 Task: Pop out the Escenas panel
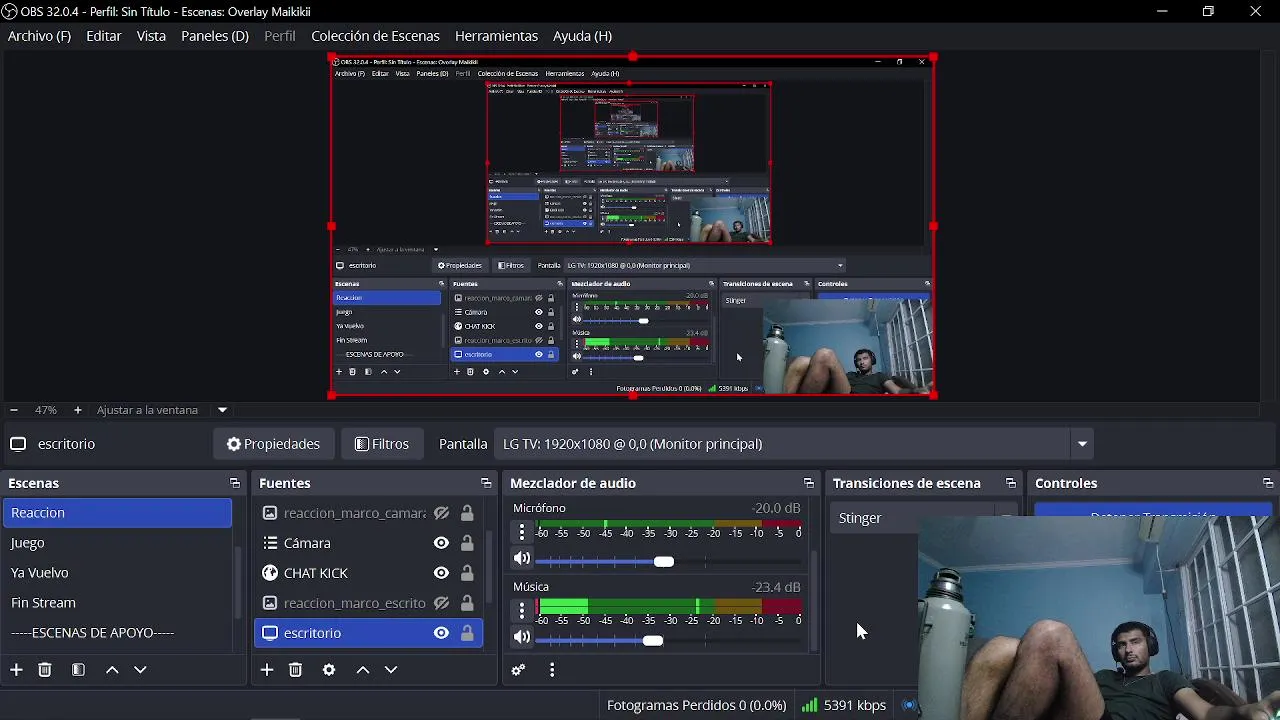[235, 483]
